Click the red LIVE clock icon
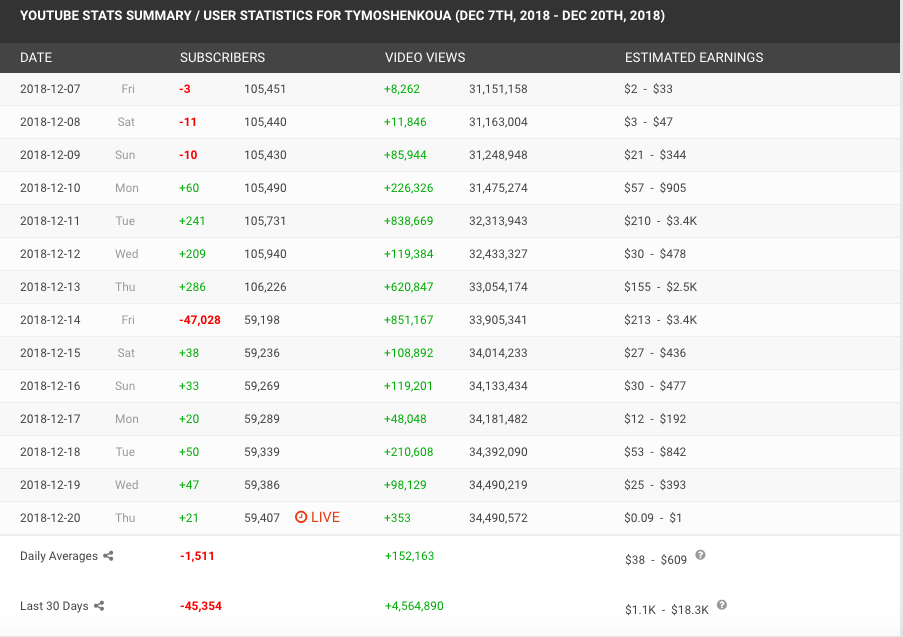This screenshot has height=637, width=903. (301, 517)
